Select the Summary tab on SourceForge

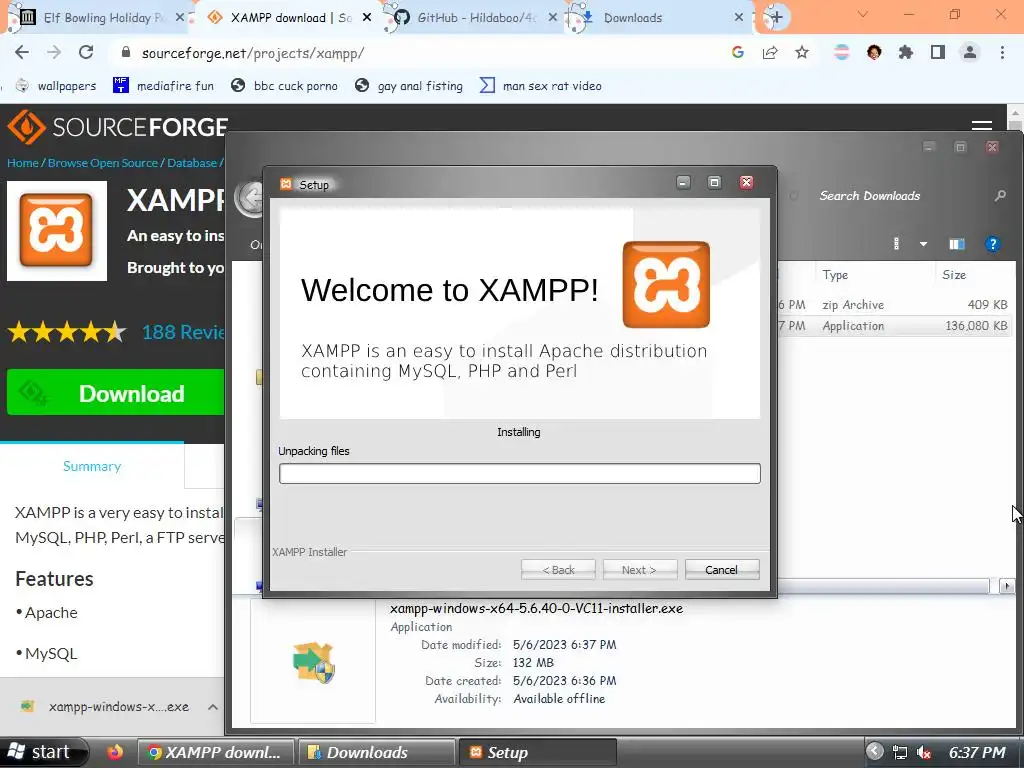coord(92,466)
